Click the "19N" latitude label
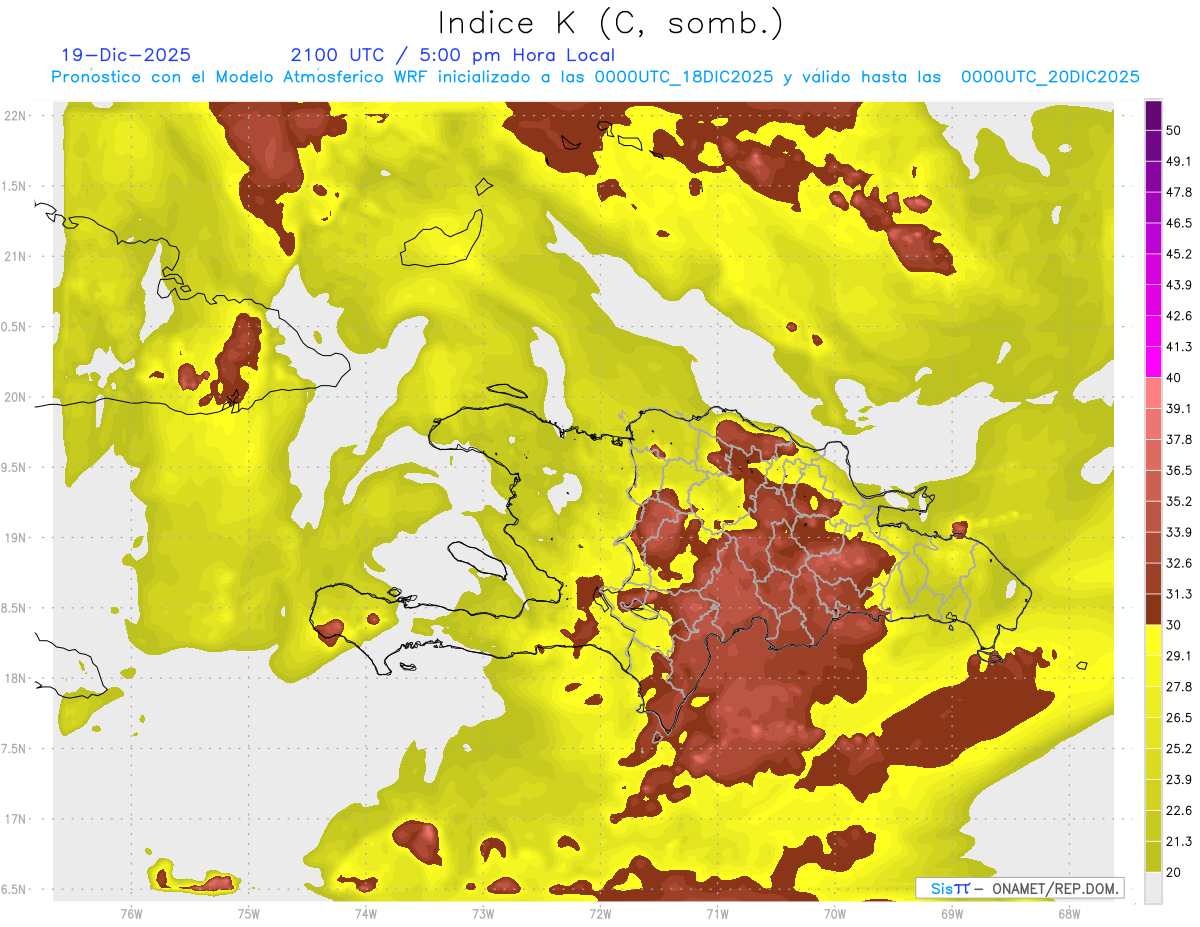This screenshot has height=927, width=1200. [x=16, y=538]
